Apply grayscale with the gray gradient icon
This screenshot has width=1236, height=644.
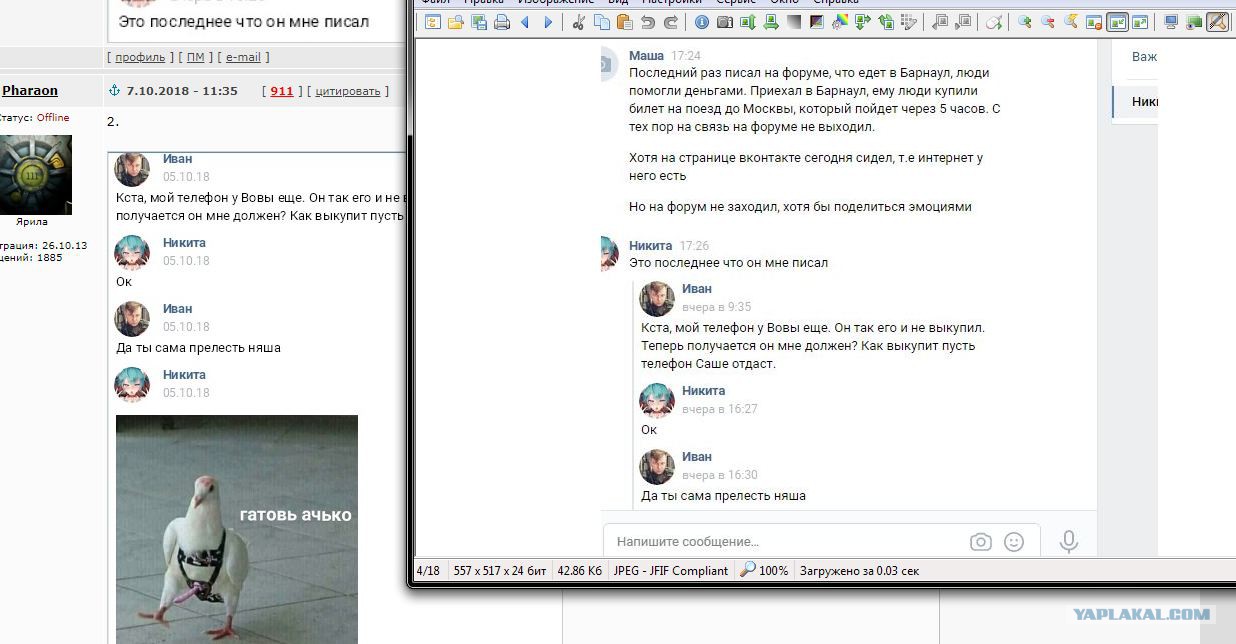(794, 21)
